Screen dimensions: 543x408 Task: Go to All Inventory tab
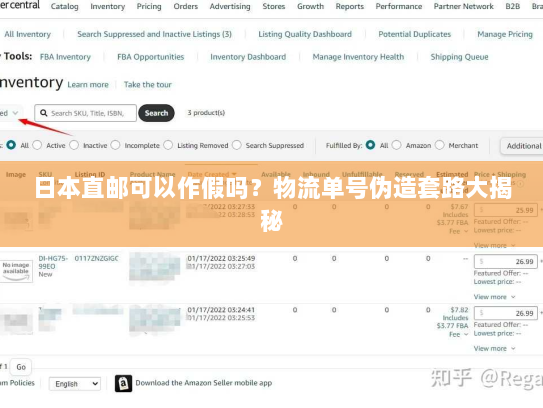(27, 34)
